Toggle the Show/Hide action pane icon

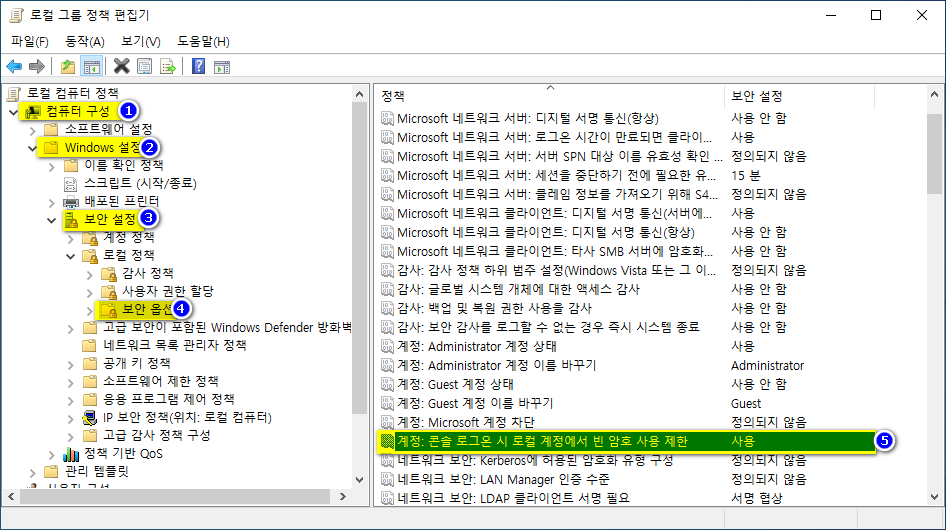pyautogui.click(x=221, y=66)
